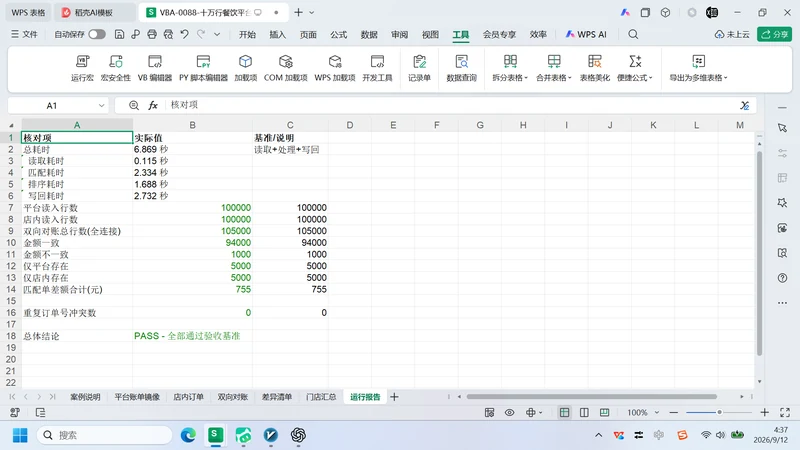Click cell with PASS - 全部通过验收基准
Viewport: 800px width, 450px height.
[x=192, y=336]
